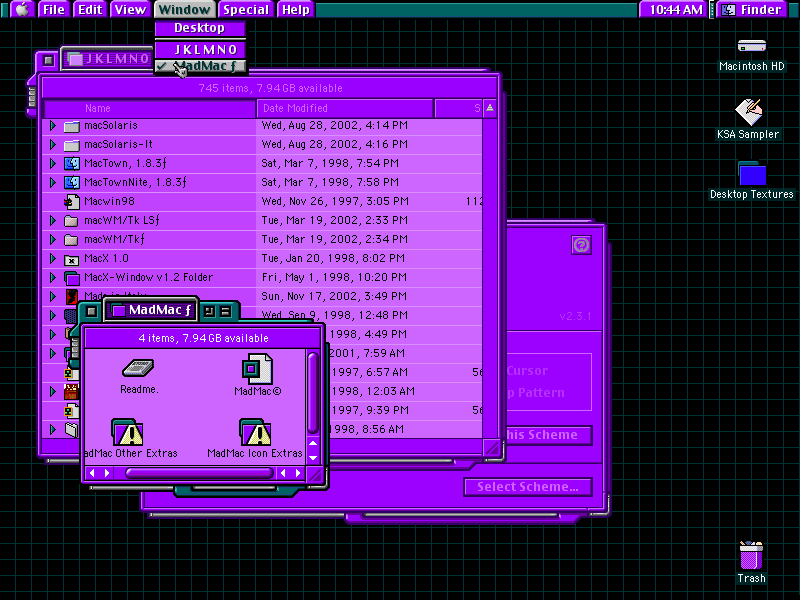The height and width of the screenshot is (600, 800).
Task: Click the MadMac ƒ window windowshade button
Action: pos(226,311)
